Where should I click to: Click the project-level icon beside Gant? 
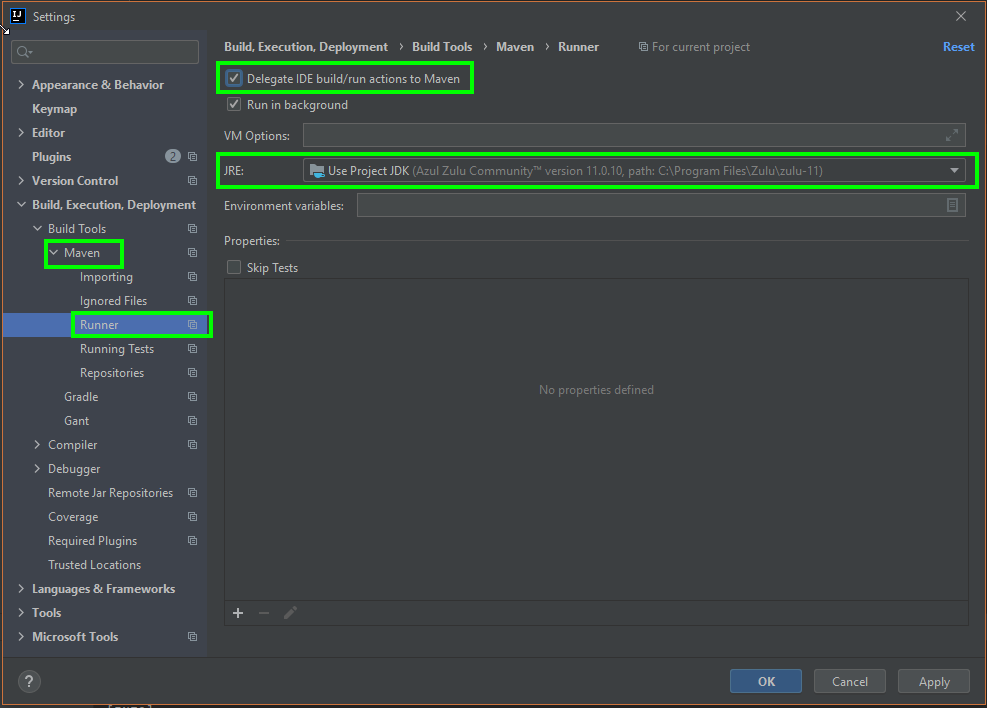193,420
